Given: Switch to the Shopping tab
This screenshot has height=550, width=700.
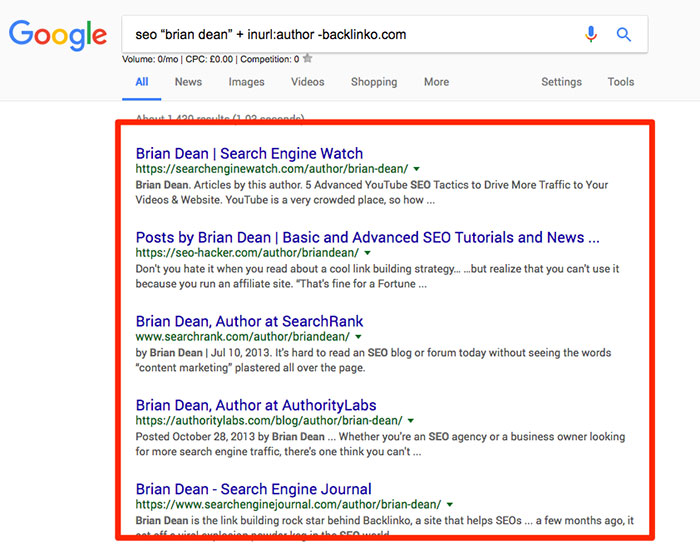Looking at the screenshot, I should pos(374,82).
